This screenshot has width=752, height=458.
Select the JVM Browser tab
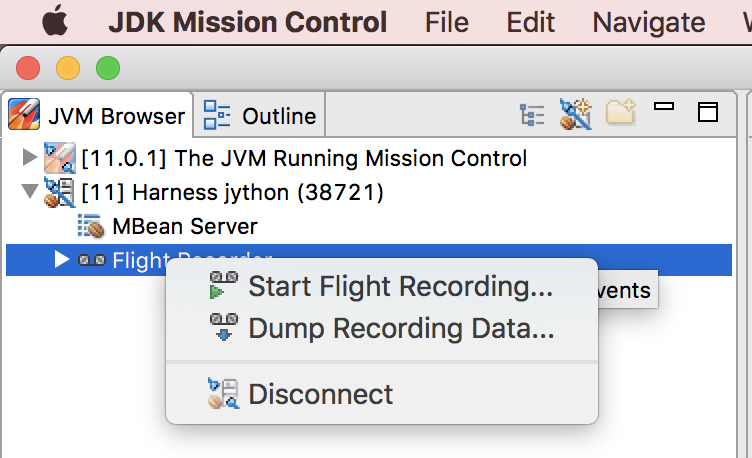click(x=97, y=116)
